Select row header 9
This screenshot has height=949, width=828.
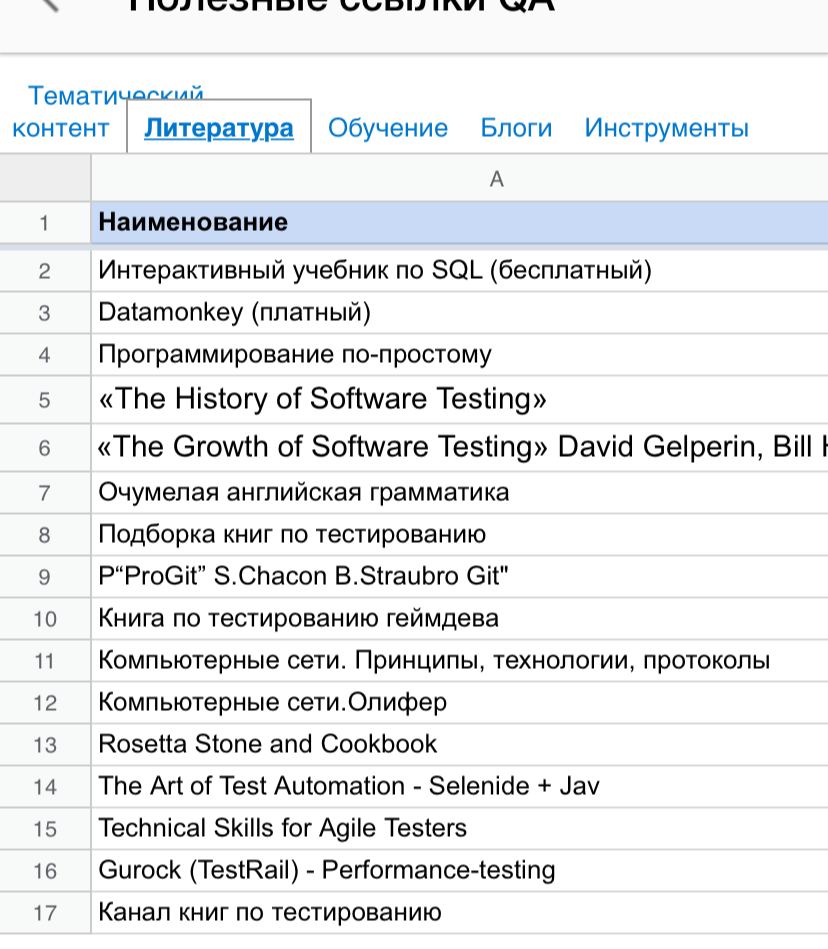tap(45, 576)
